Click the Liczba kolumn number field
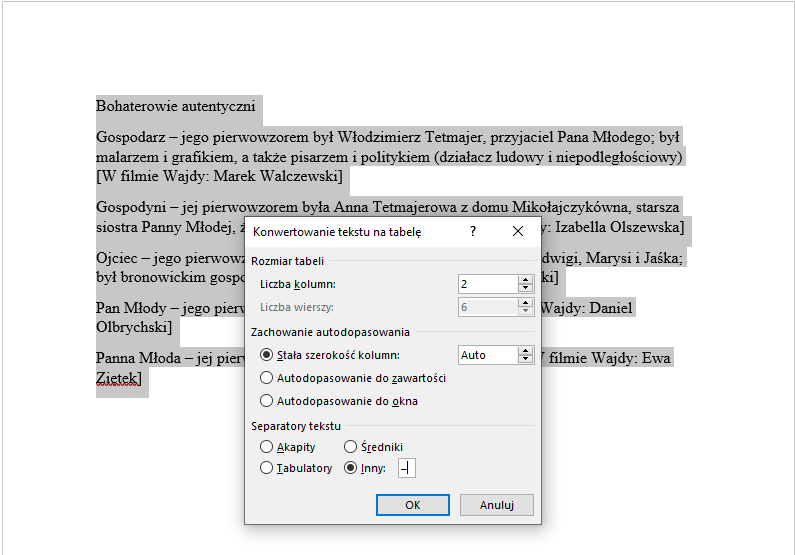The width and height of the screenshot is (795, 555). click(x=487, y=284)
